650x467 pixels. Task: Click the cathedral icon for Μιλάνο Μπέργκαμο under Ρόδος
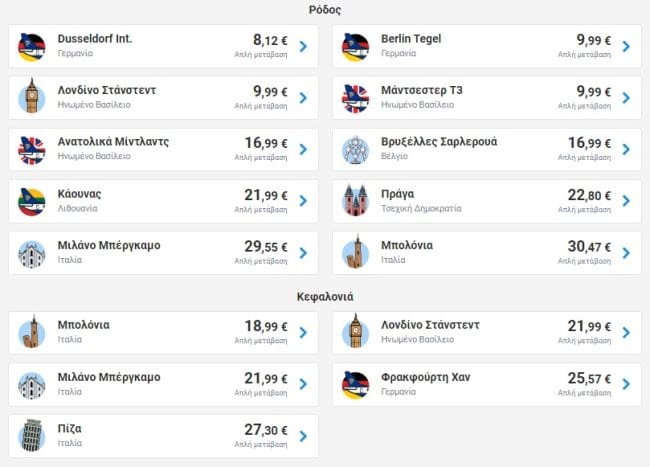[x=32, y=253]
